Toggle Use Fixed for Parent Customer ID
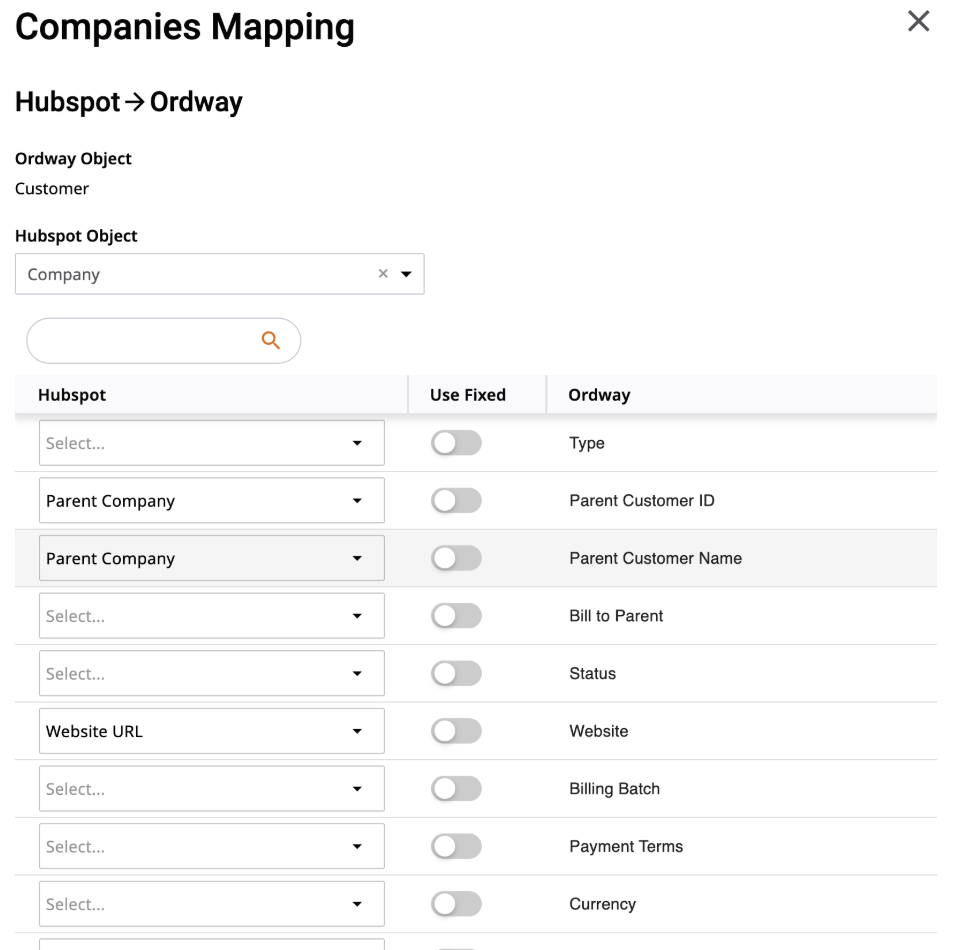Screen dimensions: 962x950 [x=456, y=500]
